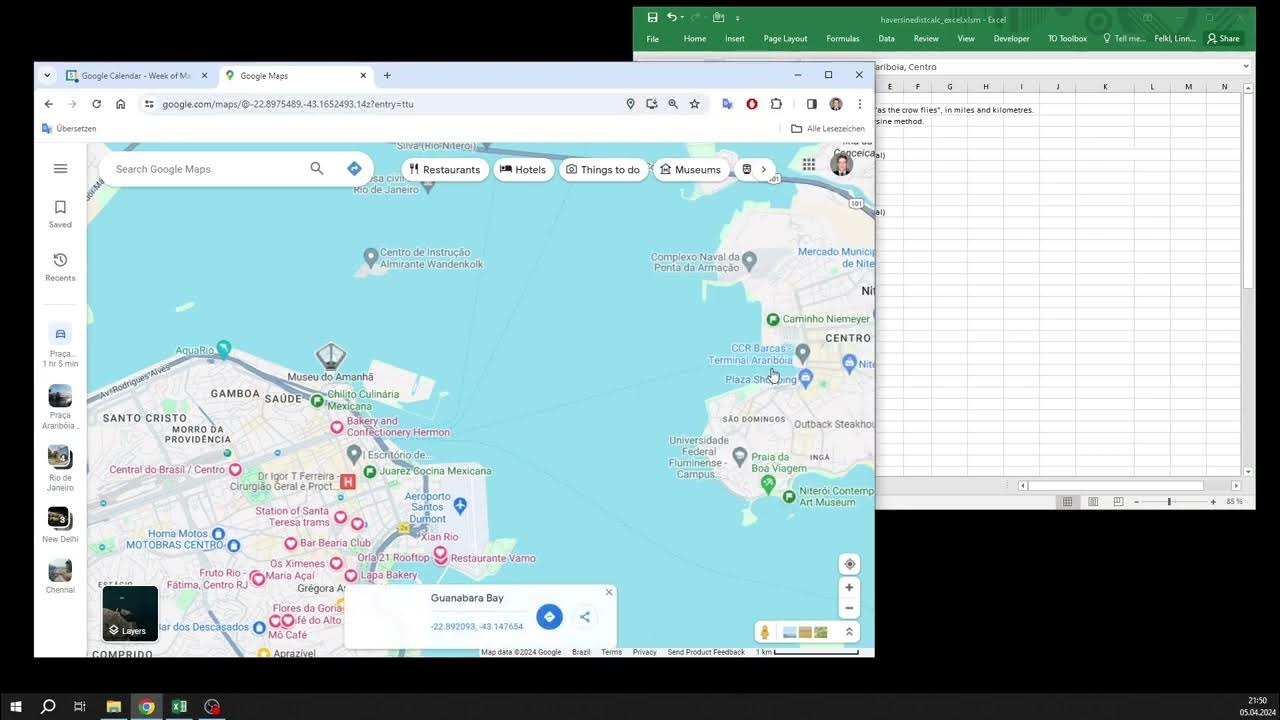Click the Google Translate icon in toolbar
This screenshot has height=720, width=1280.
(727, 104)
